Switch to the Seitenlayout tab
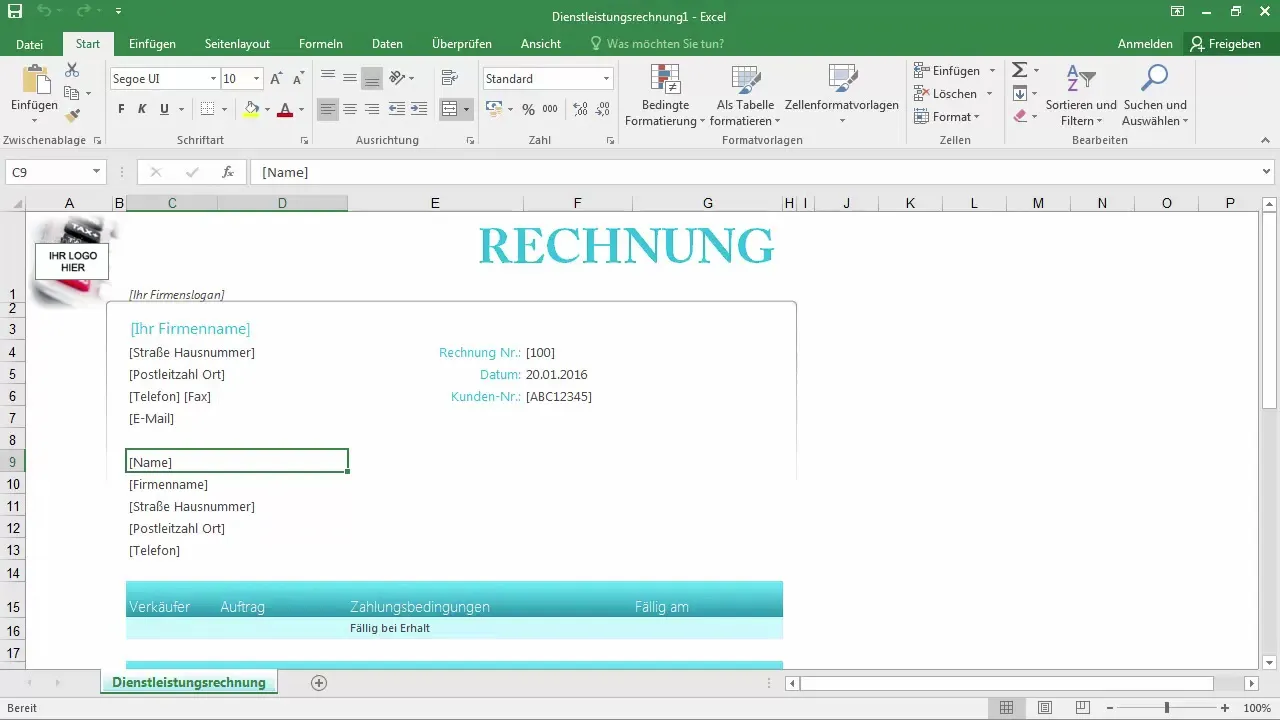This screenshot has height=720, width=1280. (237, 44)
